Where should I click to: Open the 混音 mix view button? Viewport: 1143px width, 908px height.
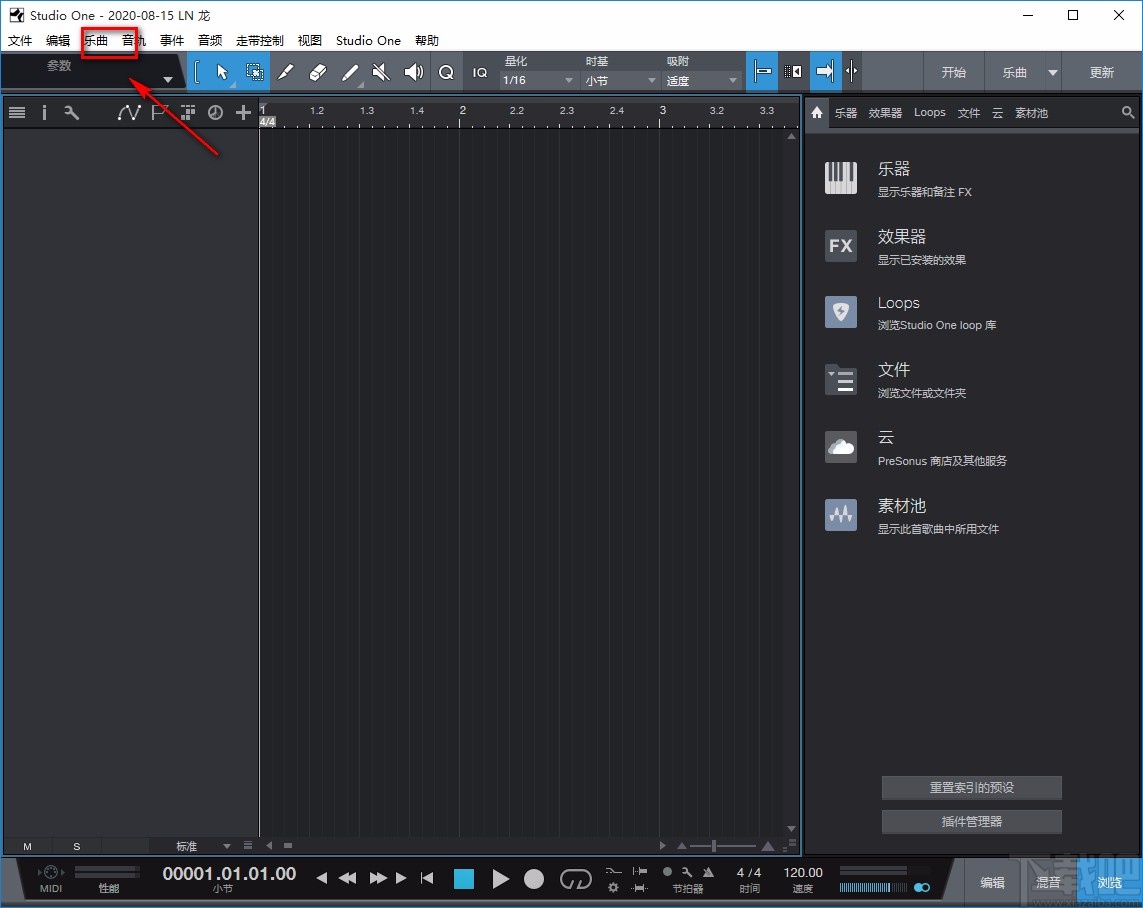pyautogui.click(x=1048, y=882)
